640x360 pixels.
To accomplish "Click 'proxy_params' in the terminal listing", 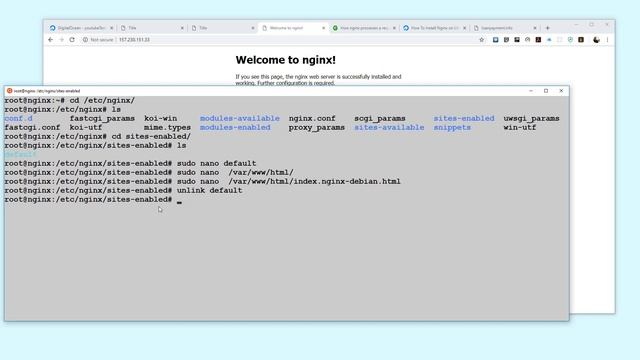I will pyautogui.click(x=317, y=127).
